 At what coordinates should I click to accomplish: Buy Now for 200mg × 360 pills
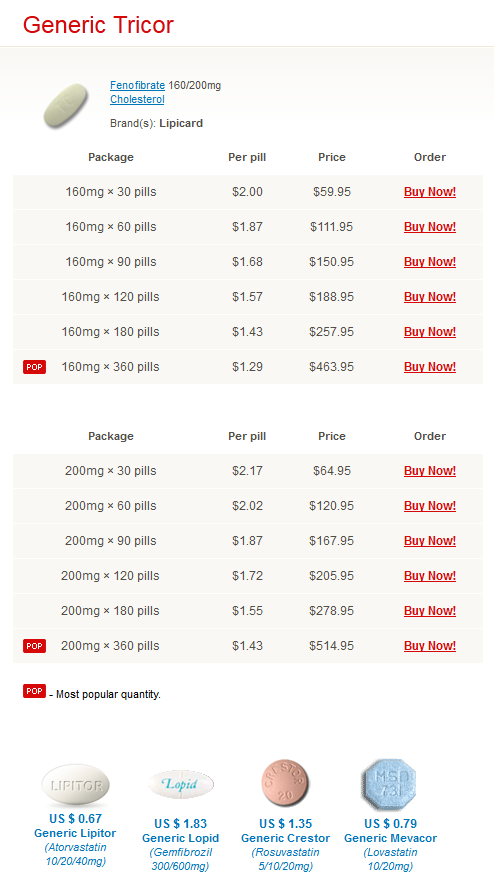[x=430, y=646]
